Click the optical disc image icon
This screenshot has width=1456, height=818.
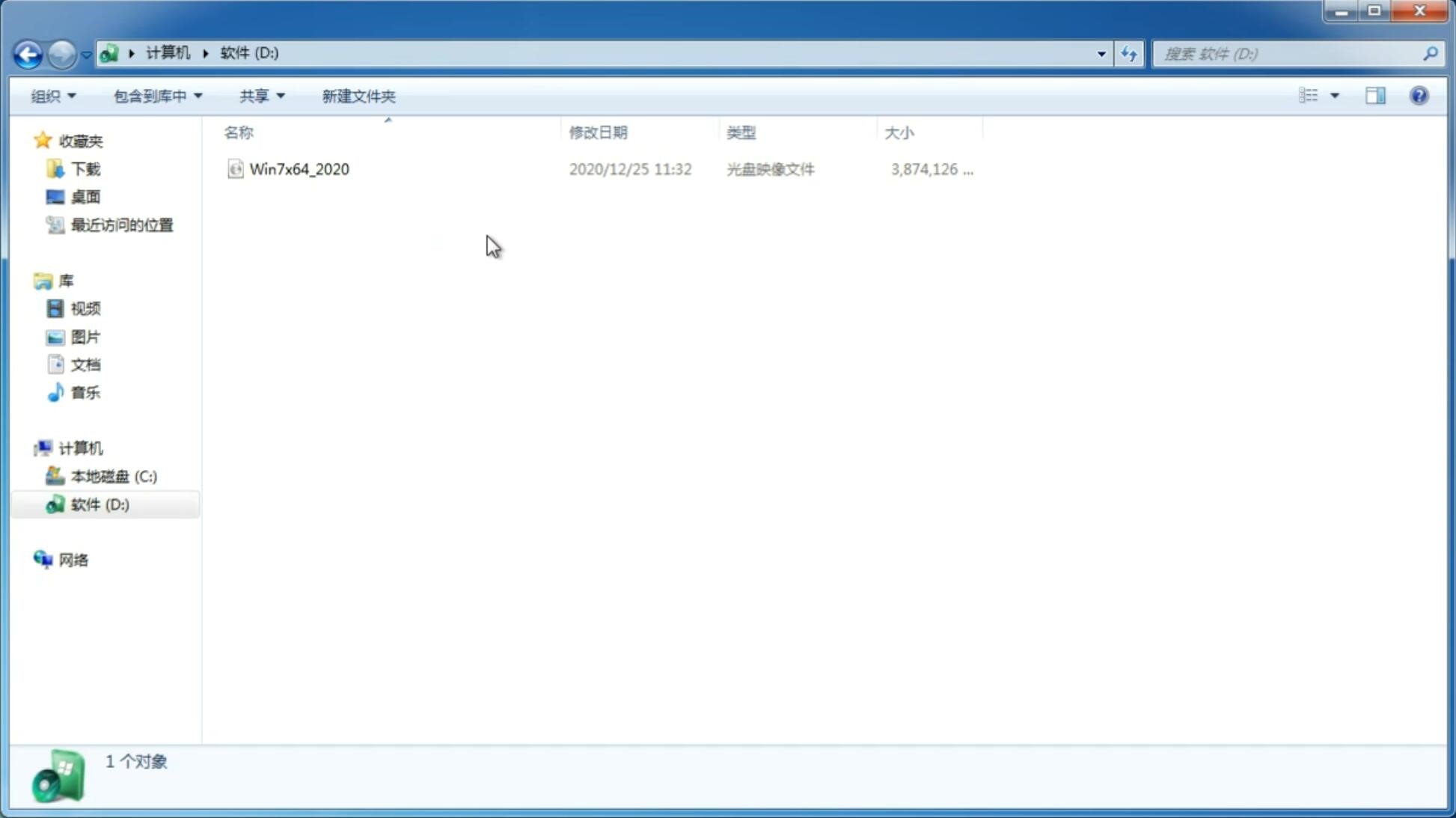234,168
